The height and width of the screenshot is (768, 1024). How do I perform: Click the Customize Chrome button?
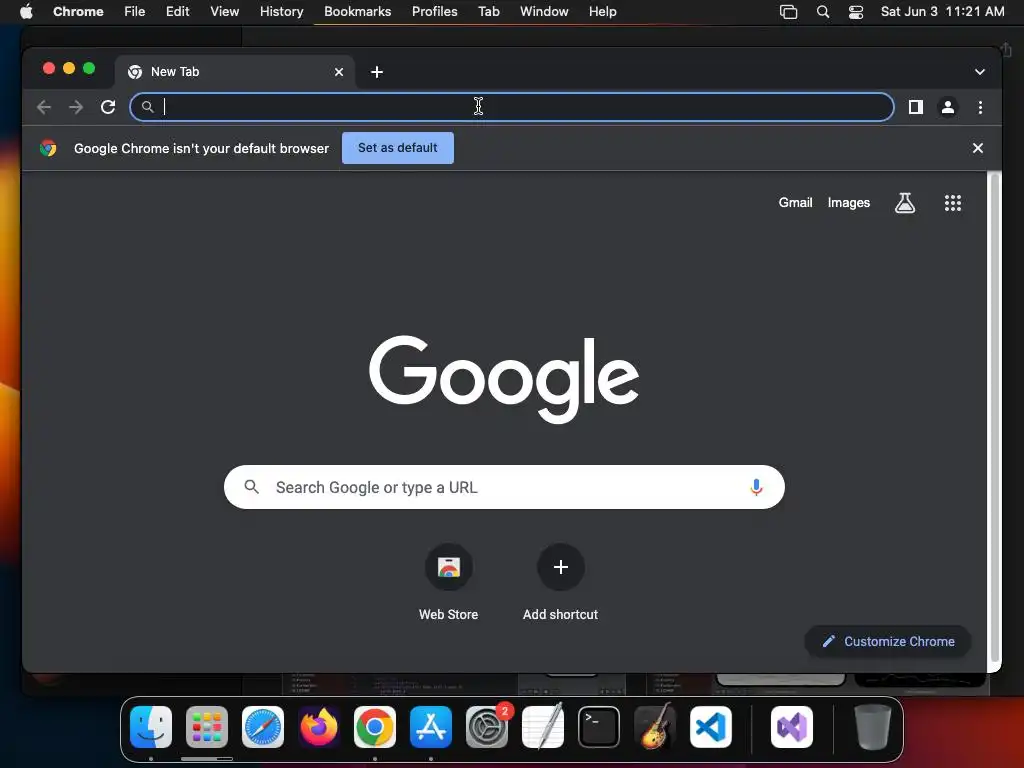pyautogui.click(x=888, y=641)
